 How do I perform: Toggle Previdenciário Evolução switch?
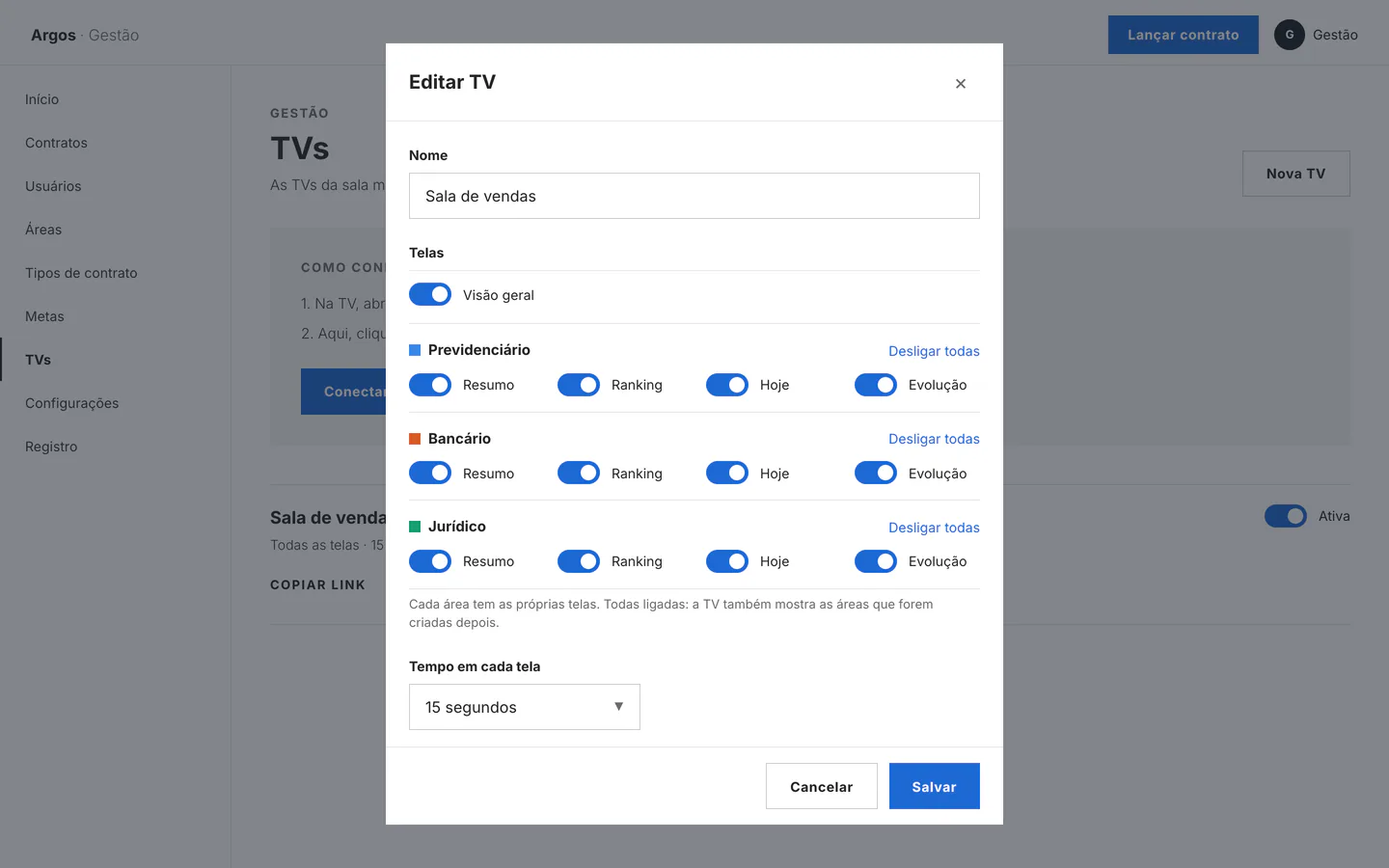876,385
